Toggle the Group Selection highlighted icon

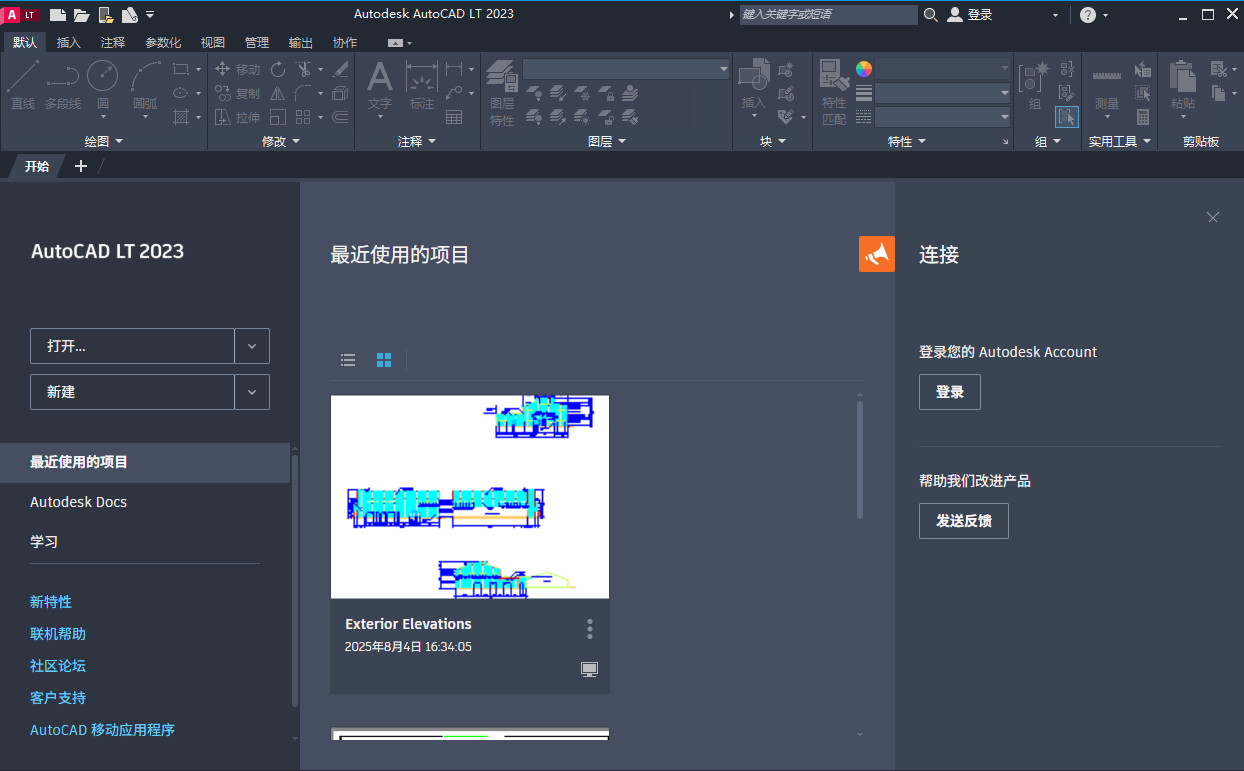tap(1067, 117)
